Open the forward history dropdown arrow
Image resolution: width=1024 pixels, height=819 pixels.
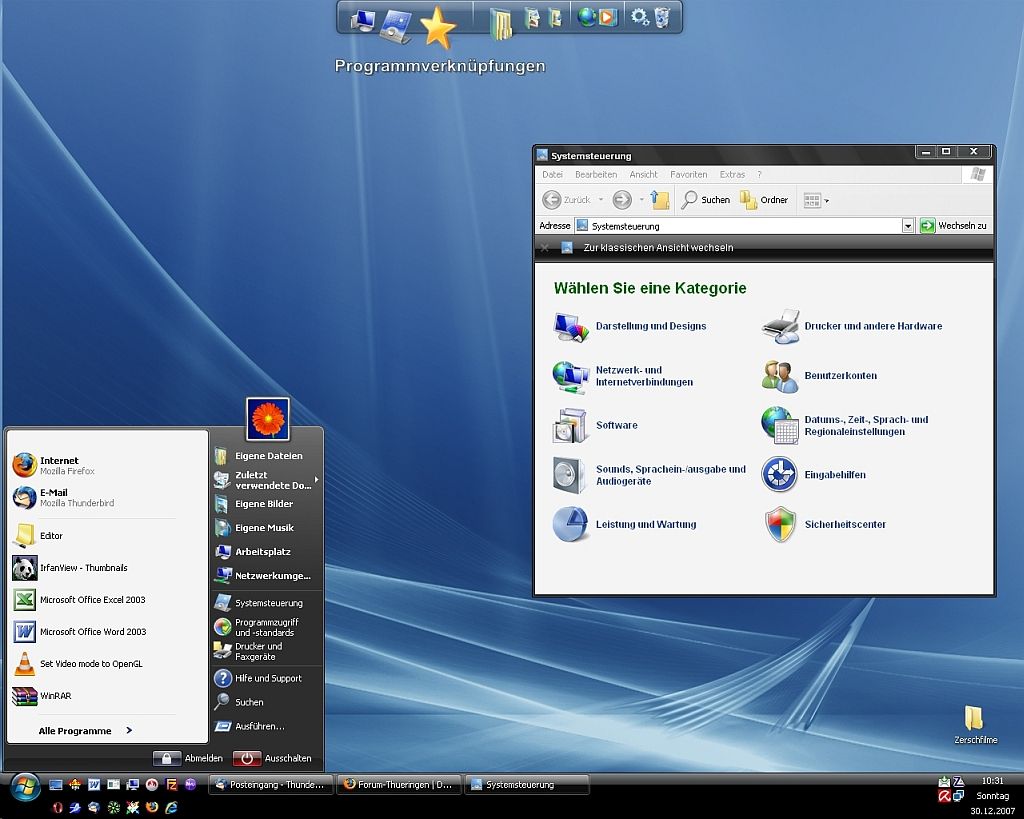point(641,200)
